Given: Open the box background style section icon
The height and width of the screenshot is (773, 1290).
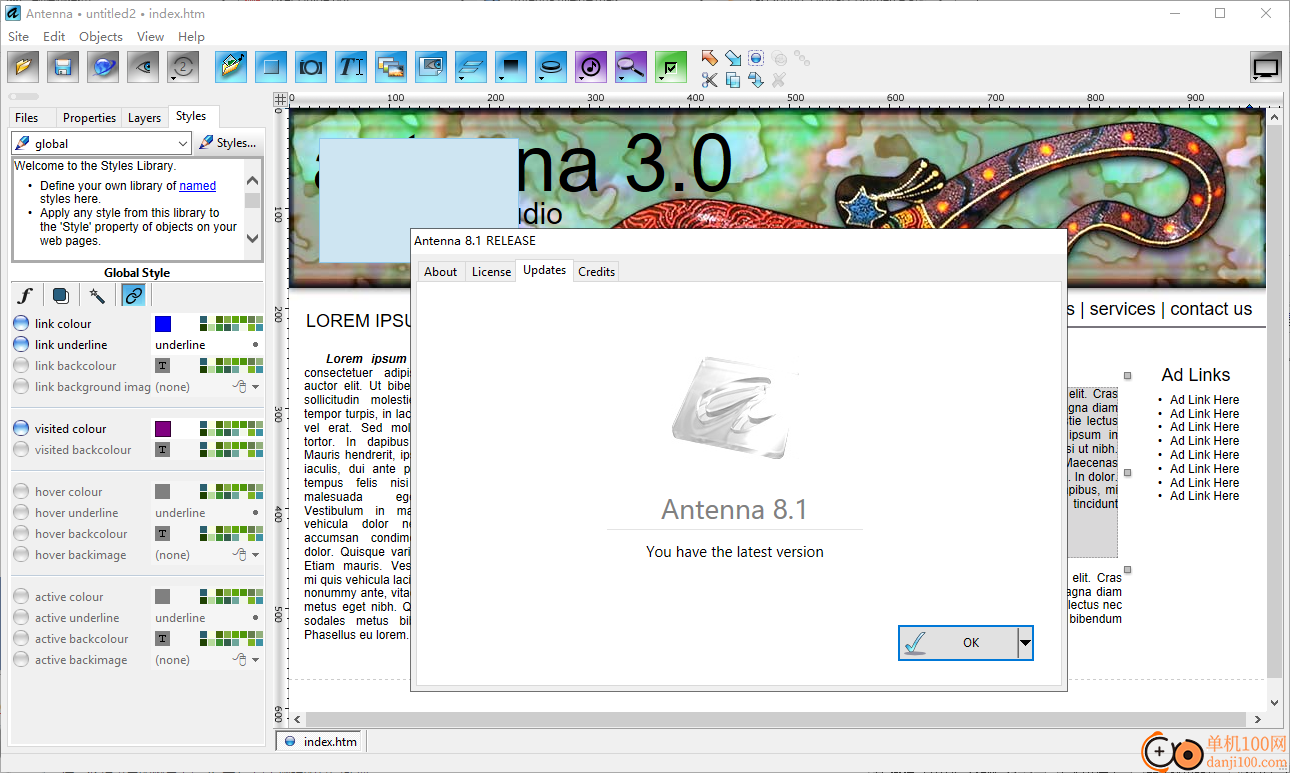Looking at the screenshot, I should [61, 295].
